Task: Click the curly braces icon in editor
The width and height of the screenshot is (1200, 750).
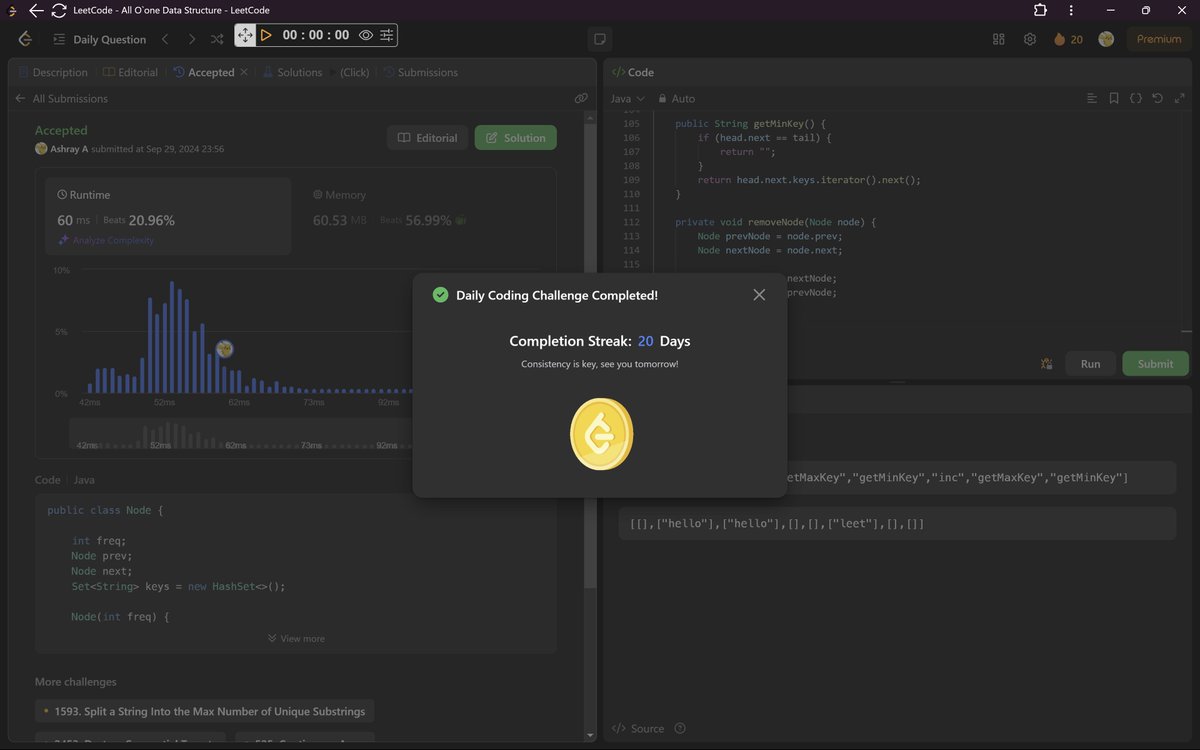Action: click(1136, 99)
